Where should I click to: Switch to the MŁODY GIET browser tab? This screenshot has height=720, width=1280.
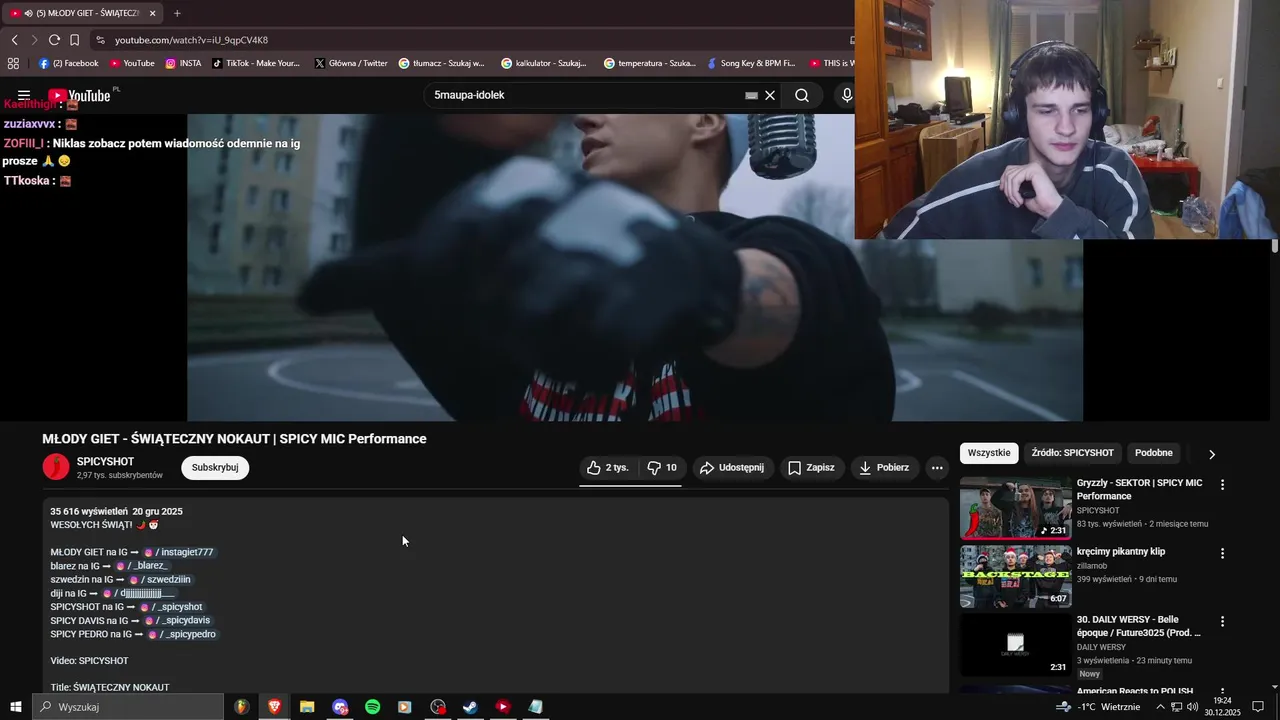click(84, 13)
